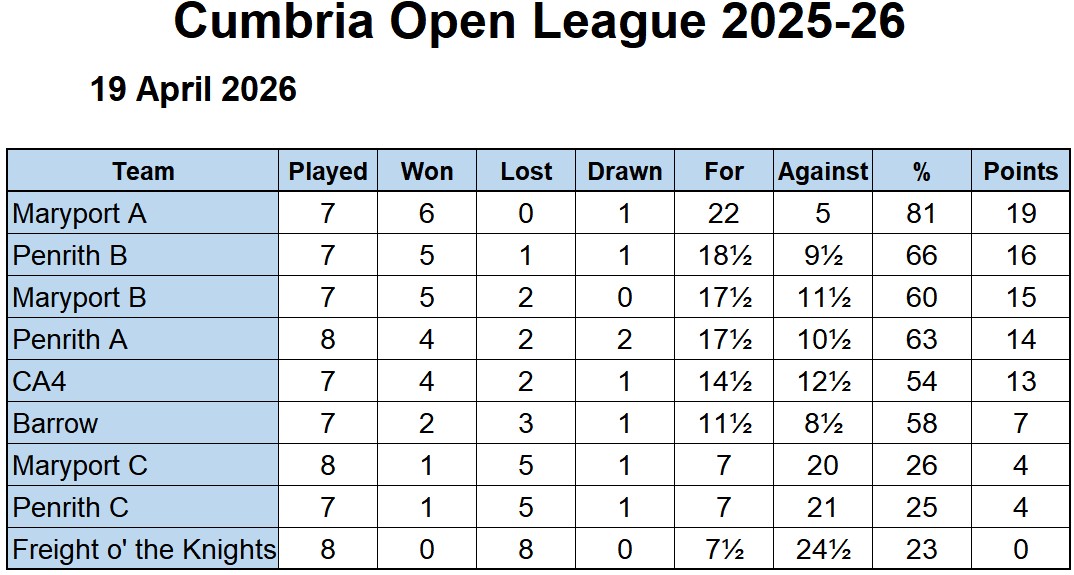1074x575 pixels.
Task: Click the 'Won' column header
Action: click(x=427, y=171)
